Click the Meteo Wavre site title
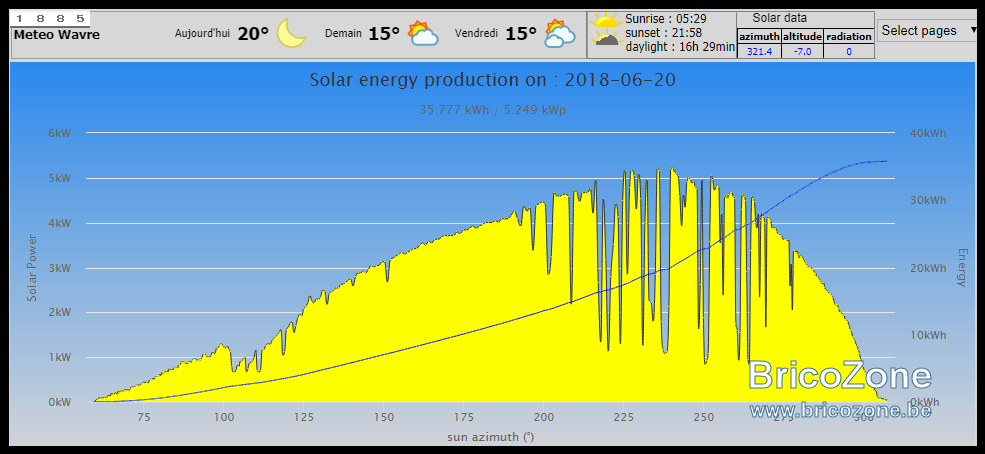The image size is (985, 454). (x=57, y=35)
